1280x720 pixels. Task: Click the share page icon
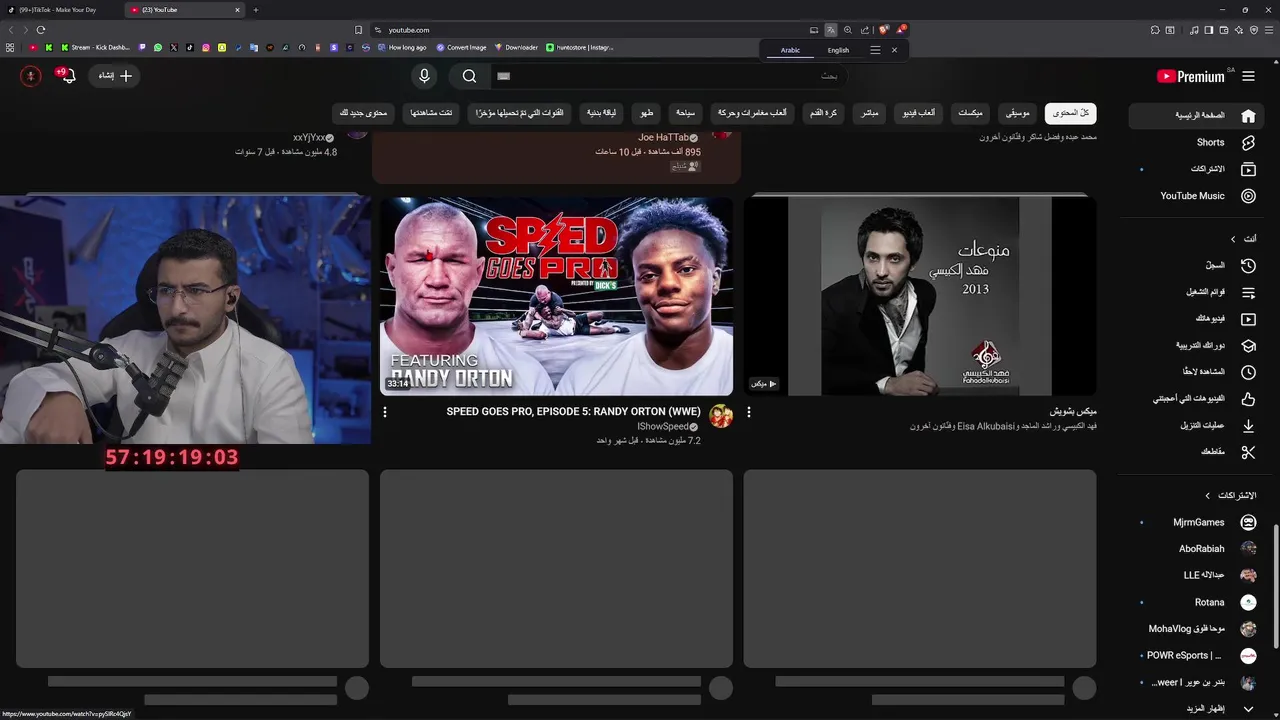[x=865, y=30]
